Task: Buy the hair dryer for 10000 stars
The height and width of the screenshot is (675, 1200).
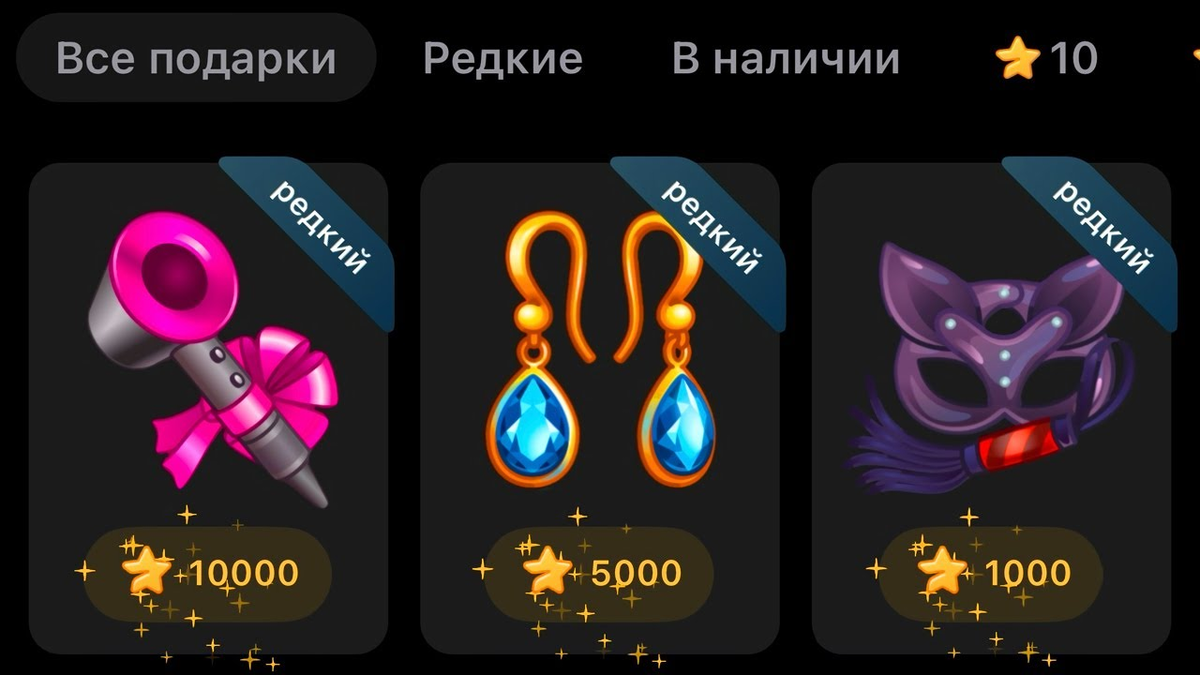Action: 207,572
